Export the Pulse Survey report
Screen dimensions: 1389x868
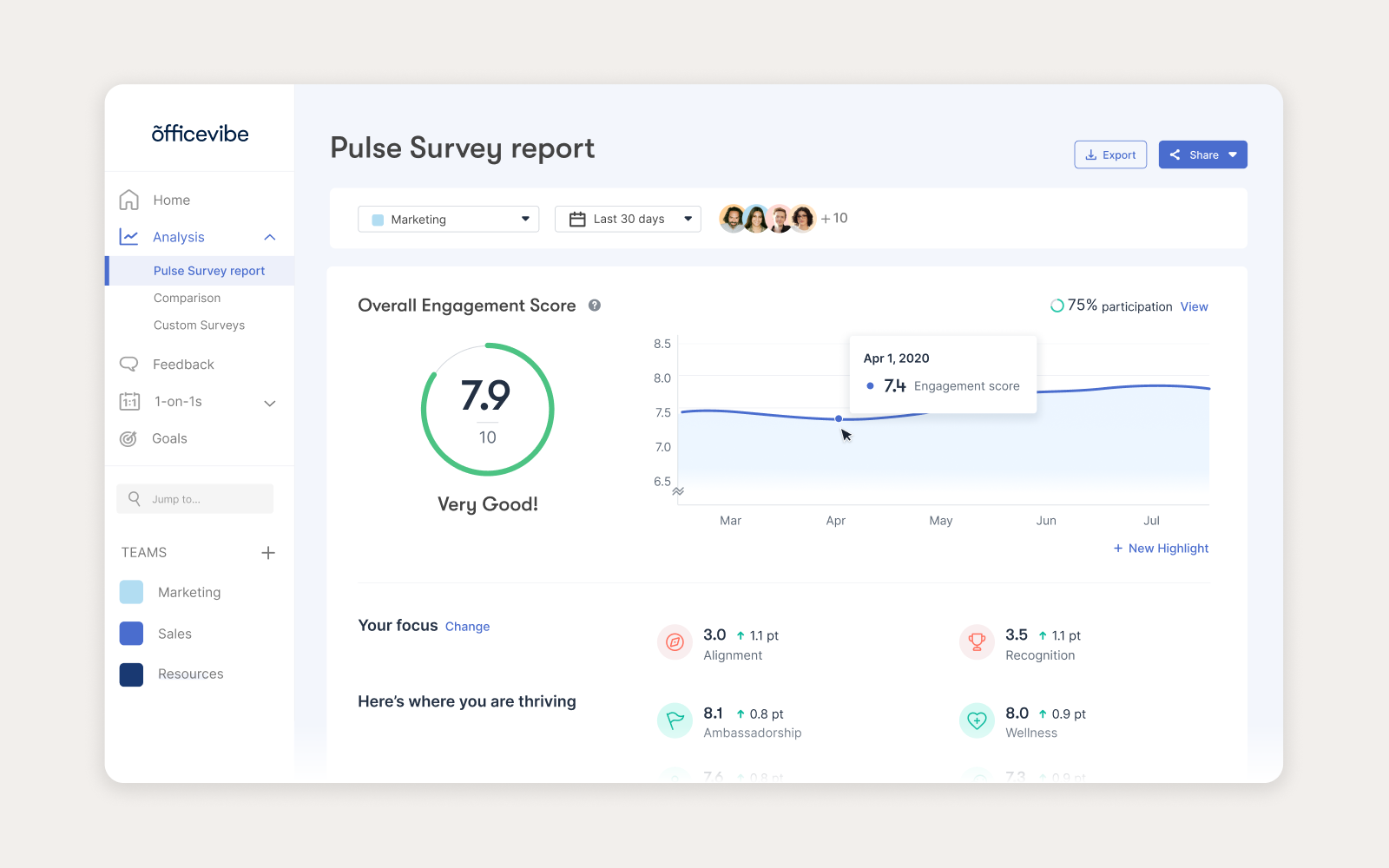click(x=1110, y=155)
